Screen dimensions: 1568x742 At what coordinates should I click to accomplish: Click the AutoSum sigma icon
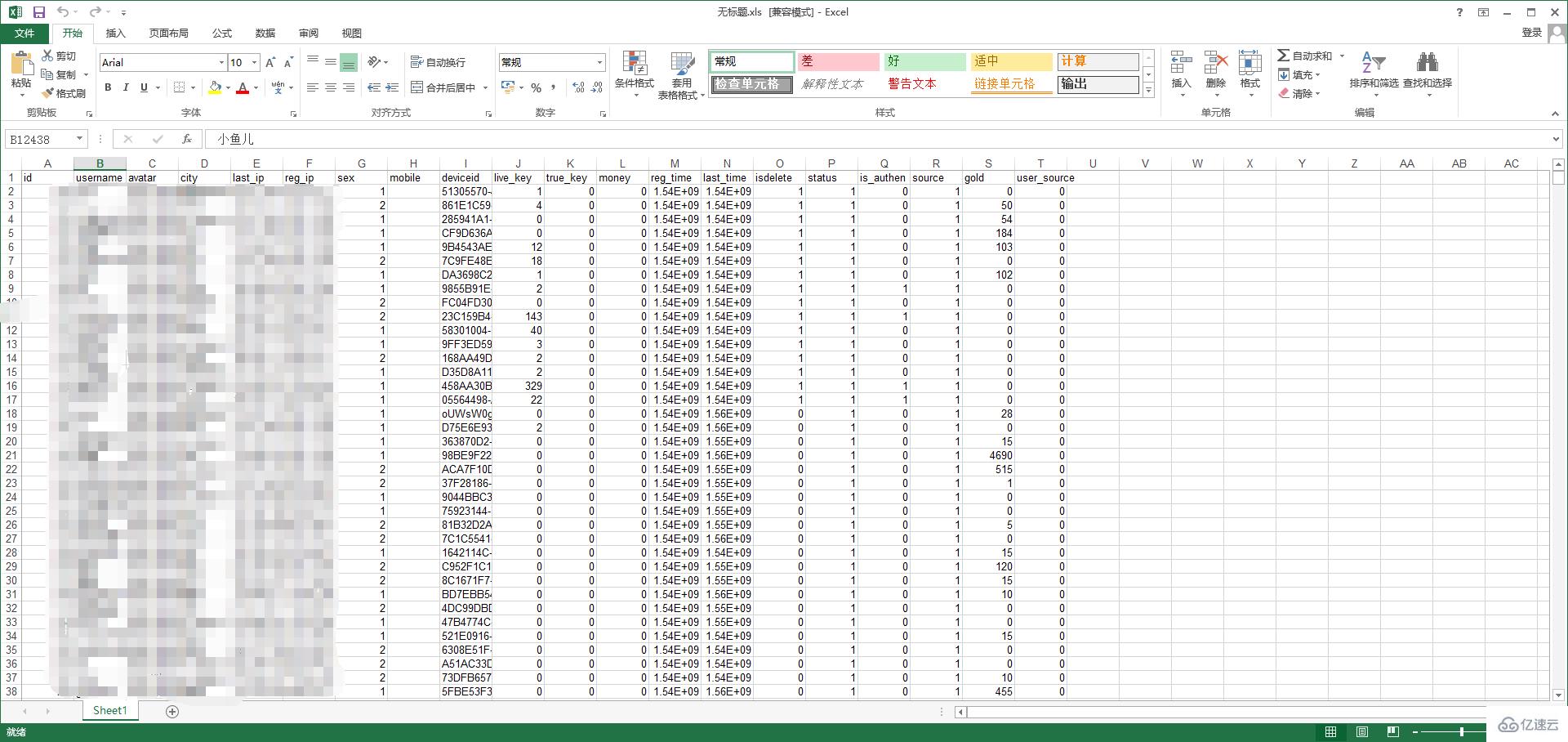click(1284, 56)
